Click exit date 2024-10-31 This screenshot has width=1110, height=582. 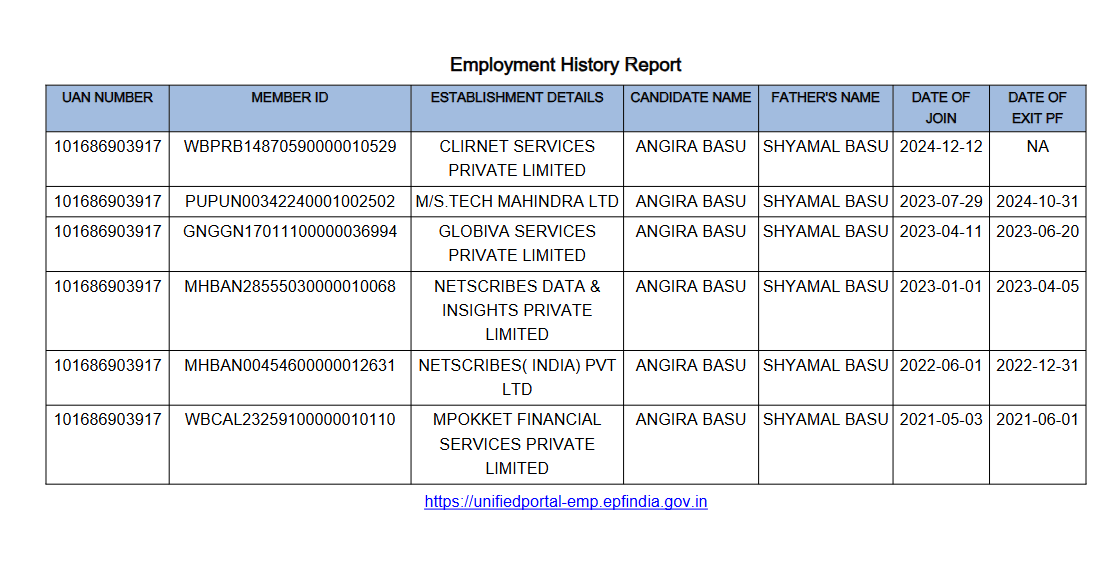click(1037, 202)
